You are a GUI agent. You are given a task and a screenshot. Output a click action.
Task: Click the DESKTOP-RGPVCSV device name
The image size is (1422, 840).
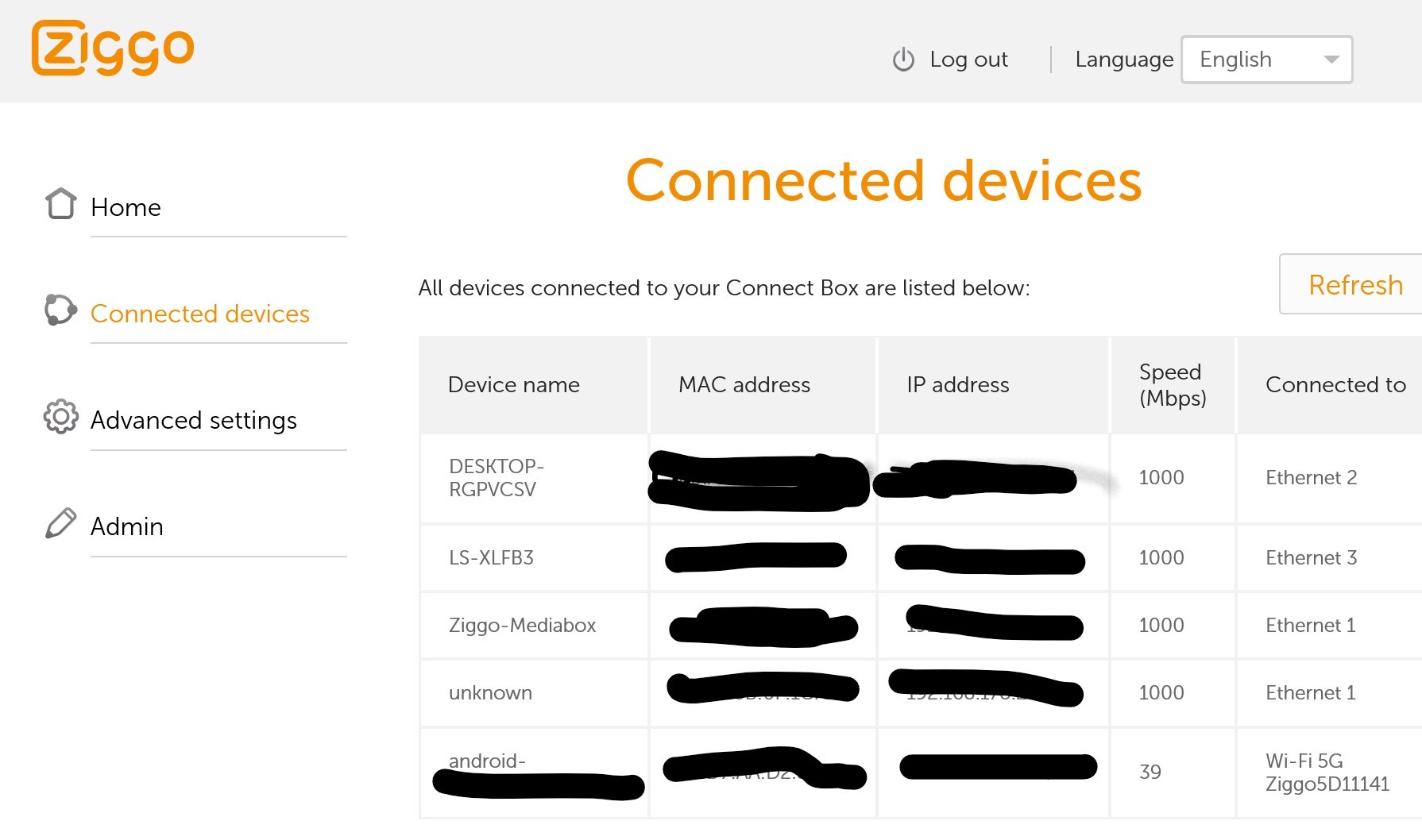point(496,477)
